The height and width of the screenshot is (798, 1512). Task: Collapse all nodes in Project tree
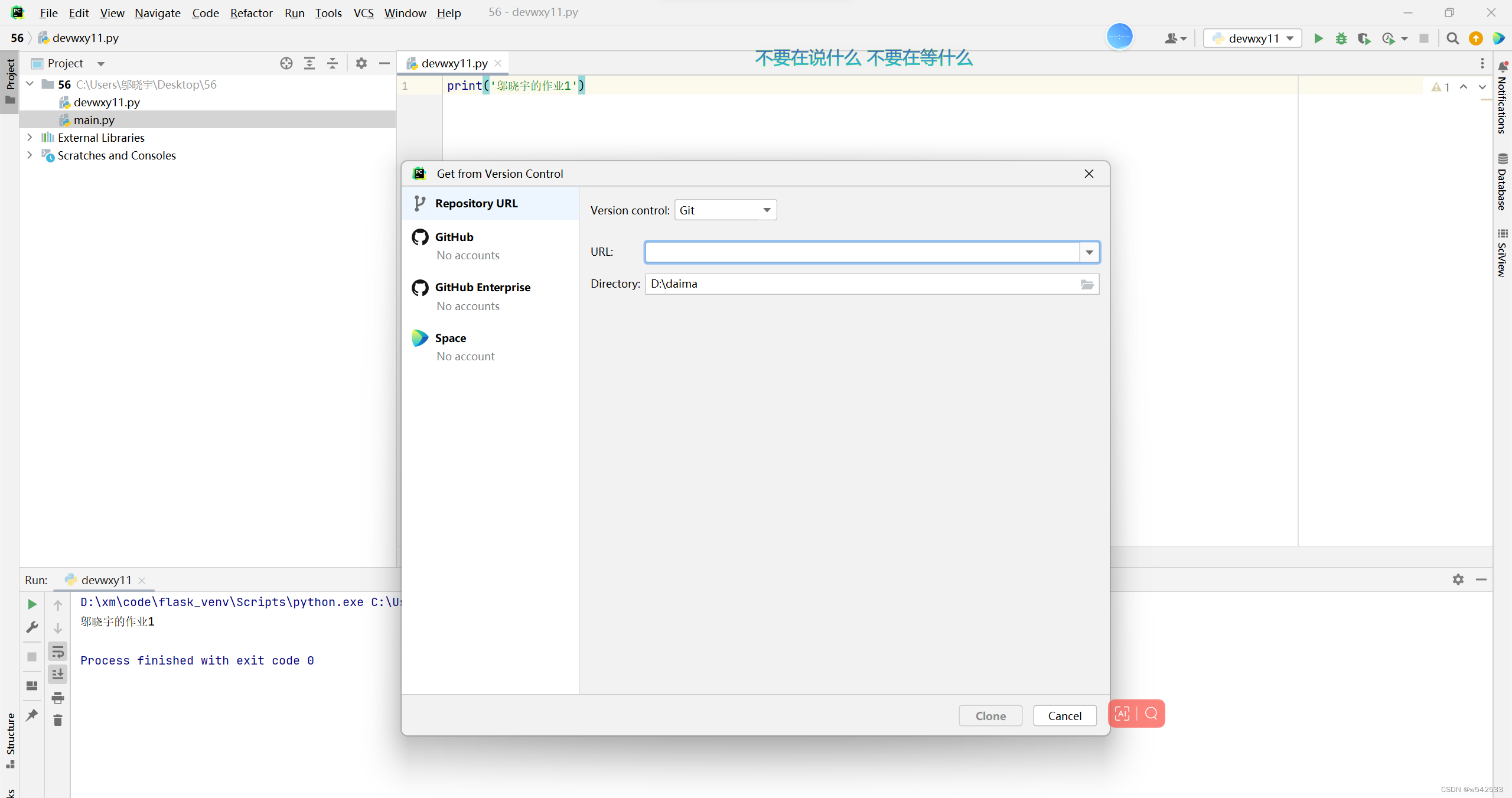point(333,63)
